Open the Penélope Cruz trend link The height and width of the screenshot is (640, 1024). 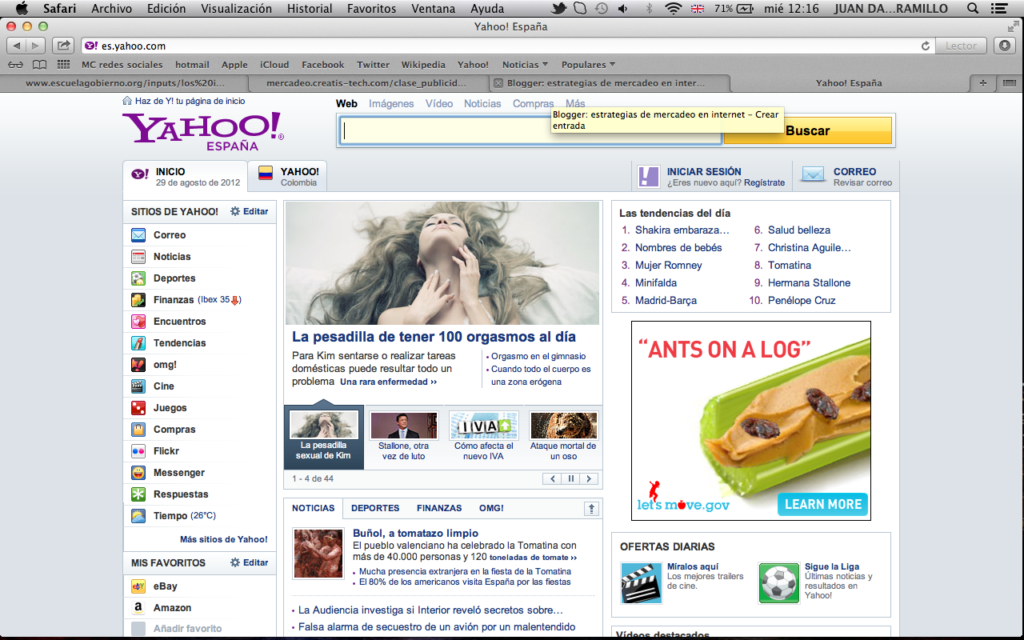tap(801, 300)
